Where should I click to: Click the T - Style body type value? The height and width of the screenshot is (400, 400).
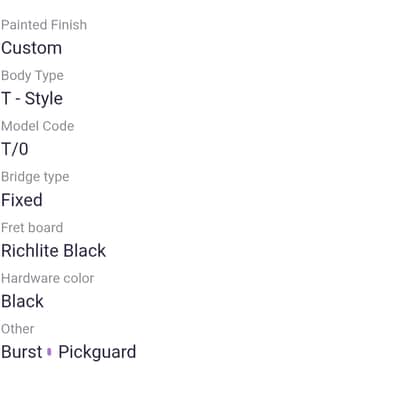(32, 99)
